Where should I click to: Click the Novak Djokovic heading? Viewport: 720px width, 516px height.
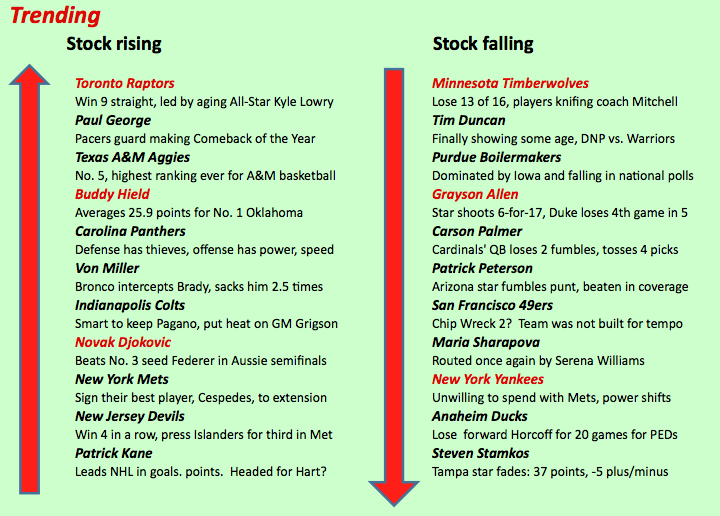[x=123, y=342]
